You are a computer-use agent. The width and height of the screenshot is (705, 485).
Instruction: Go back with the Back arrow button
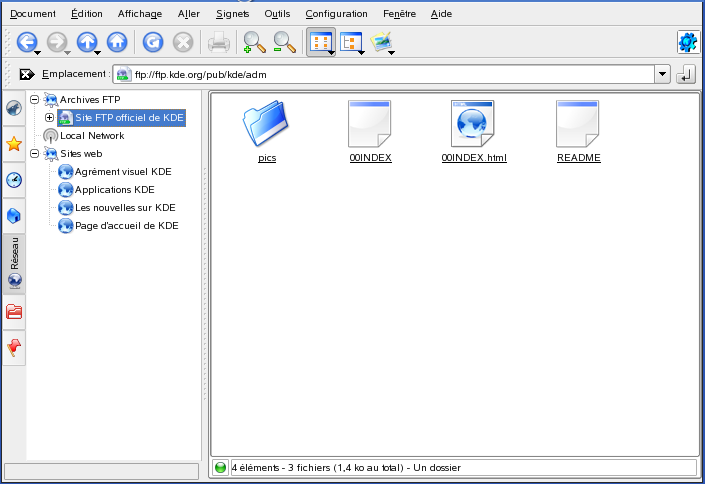[27, 42]
